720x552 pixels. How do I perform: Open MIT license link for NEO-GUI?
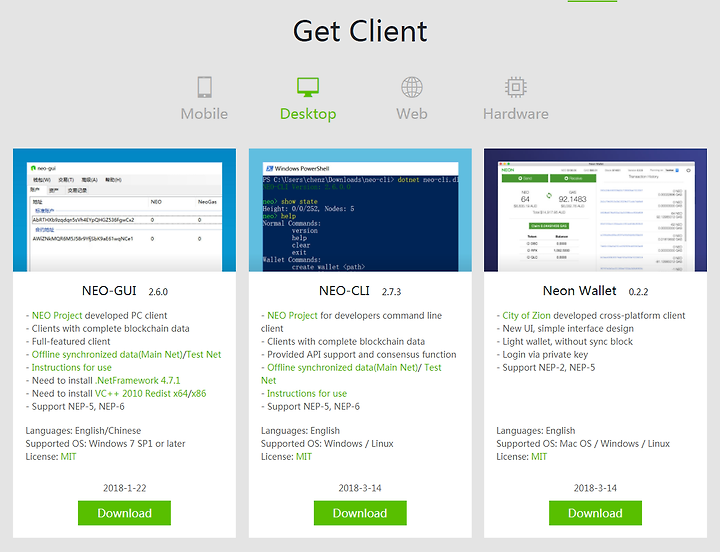coord(68,456)
